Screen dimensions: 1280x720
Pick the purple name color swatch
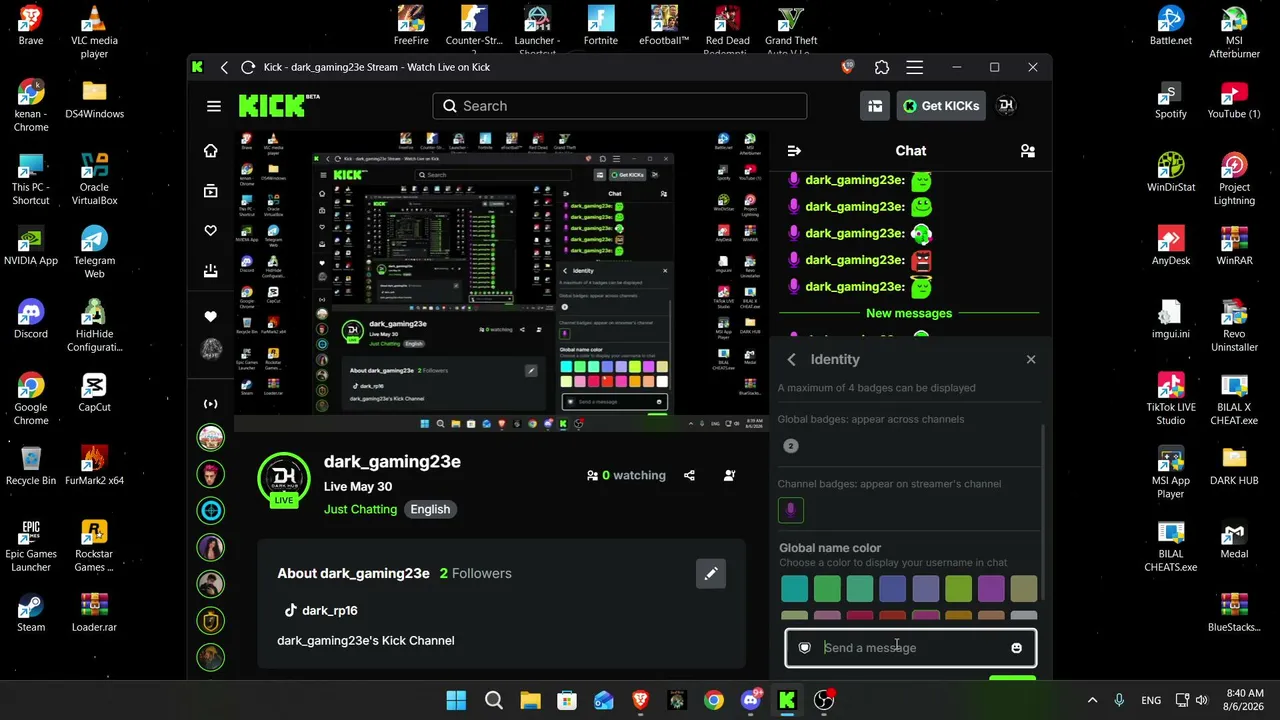pos(991,589)
